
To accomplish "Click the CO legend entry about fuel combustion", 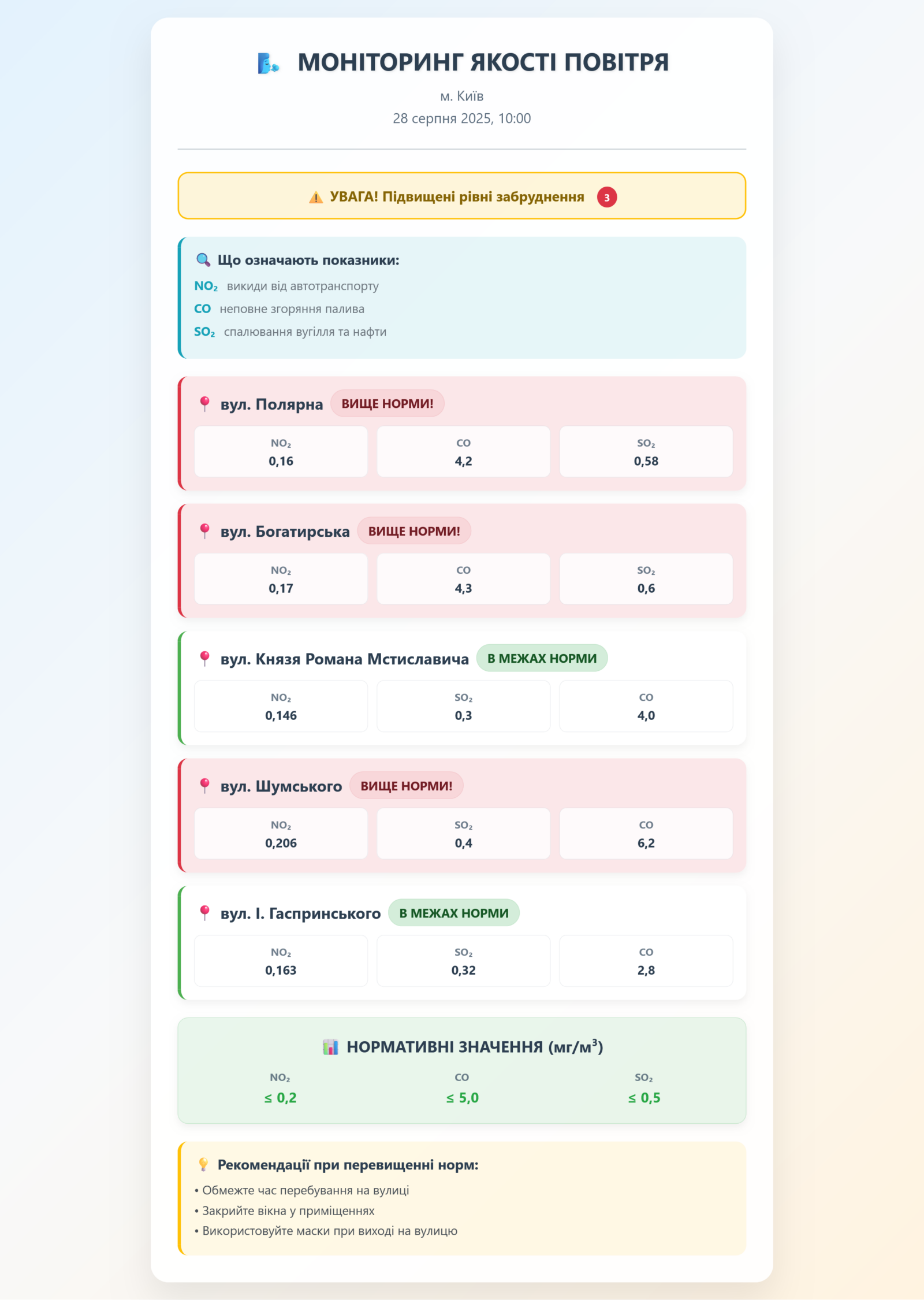I will coord(280,309).
